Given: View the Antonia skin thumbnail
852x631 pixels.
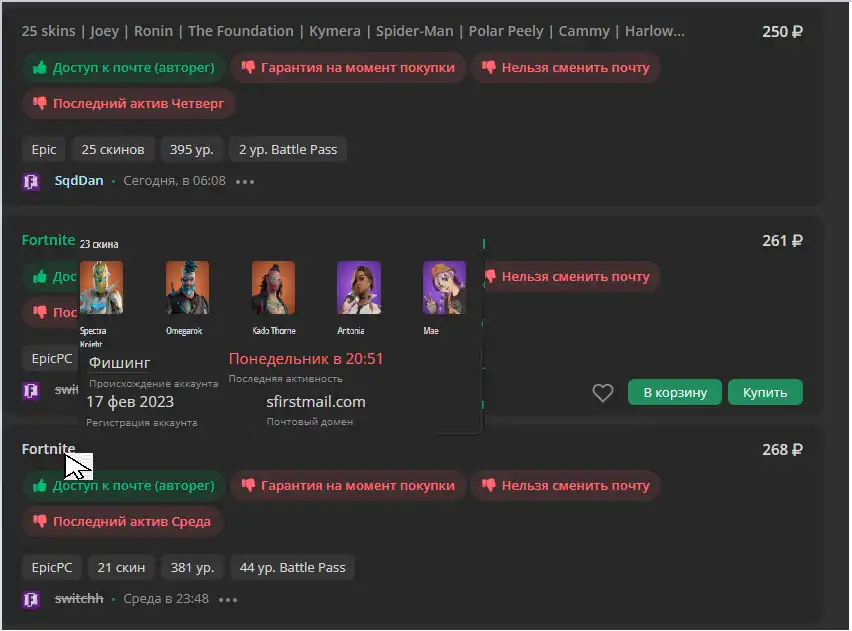Looking at the screenshot, I should pos(359,288).
